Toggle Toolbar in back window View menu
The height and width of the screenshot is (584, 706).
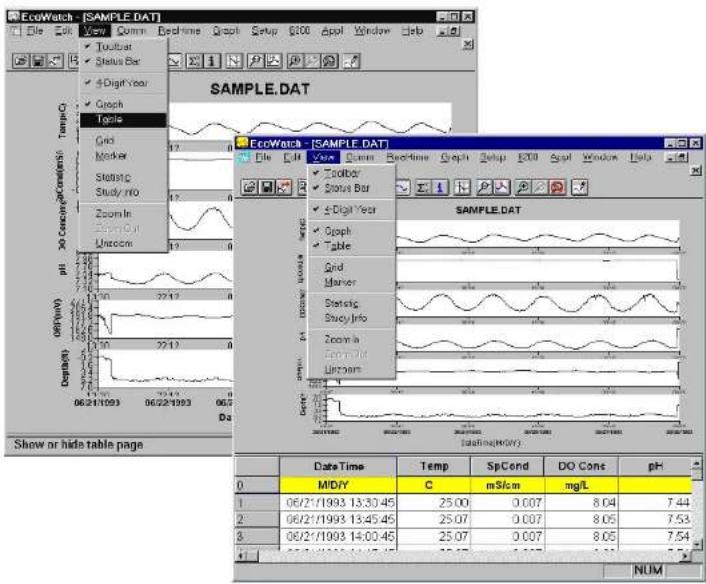123,46
